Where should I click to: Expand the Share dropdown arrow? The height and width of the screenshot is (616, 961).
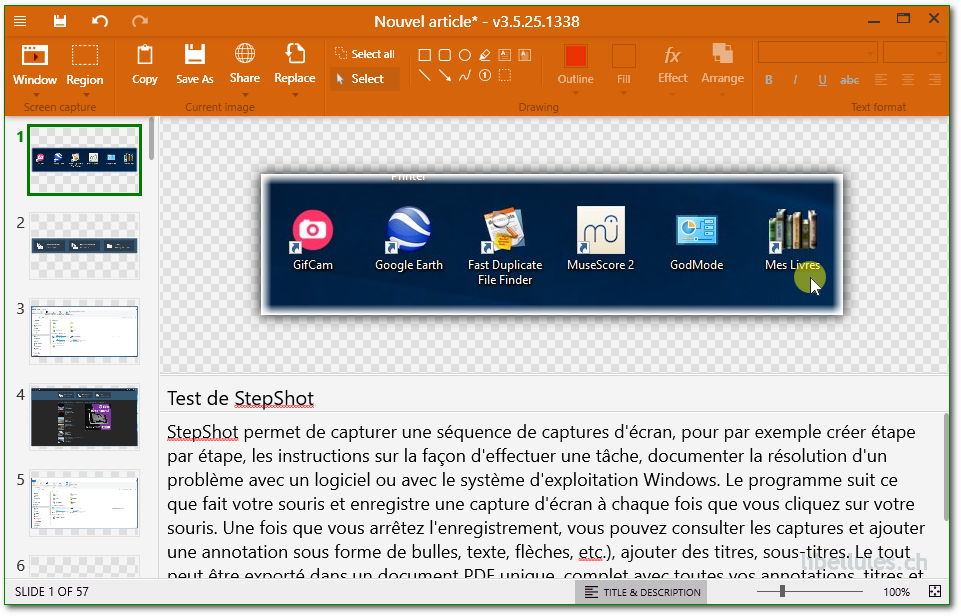coord(245,94)
